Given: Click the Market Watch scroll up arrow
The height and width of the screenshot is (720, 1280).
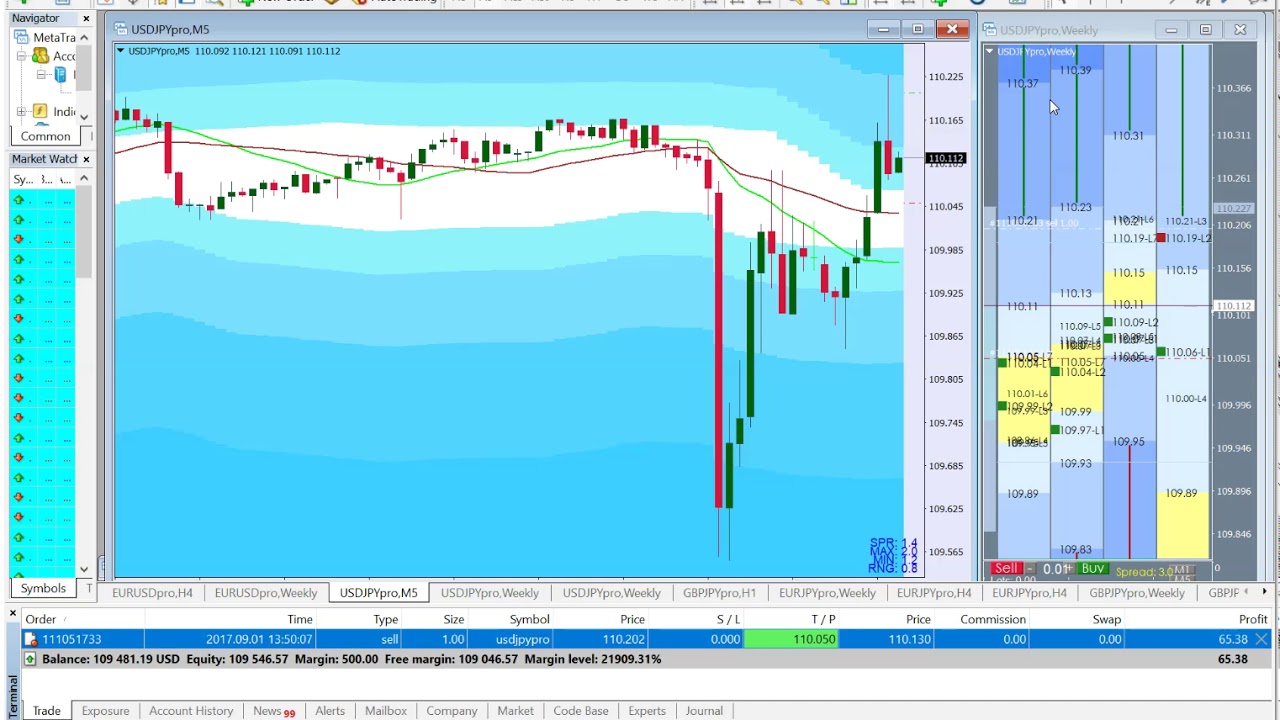Looking at the screenshot, I should tap(84, 179).
